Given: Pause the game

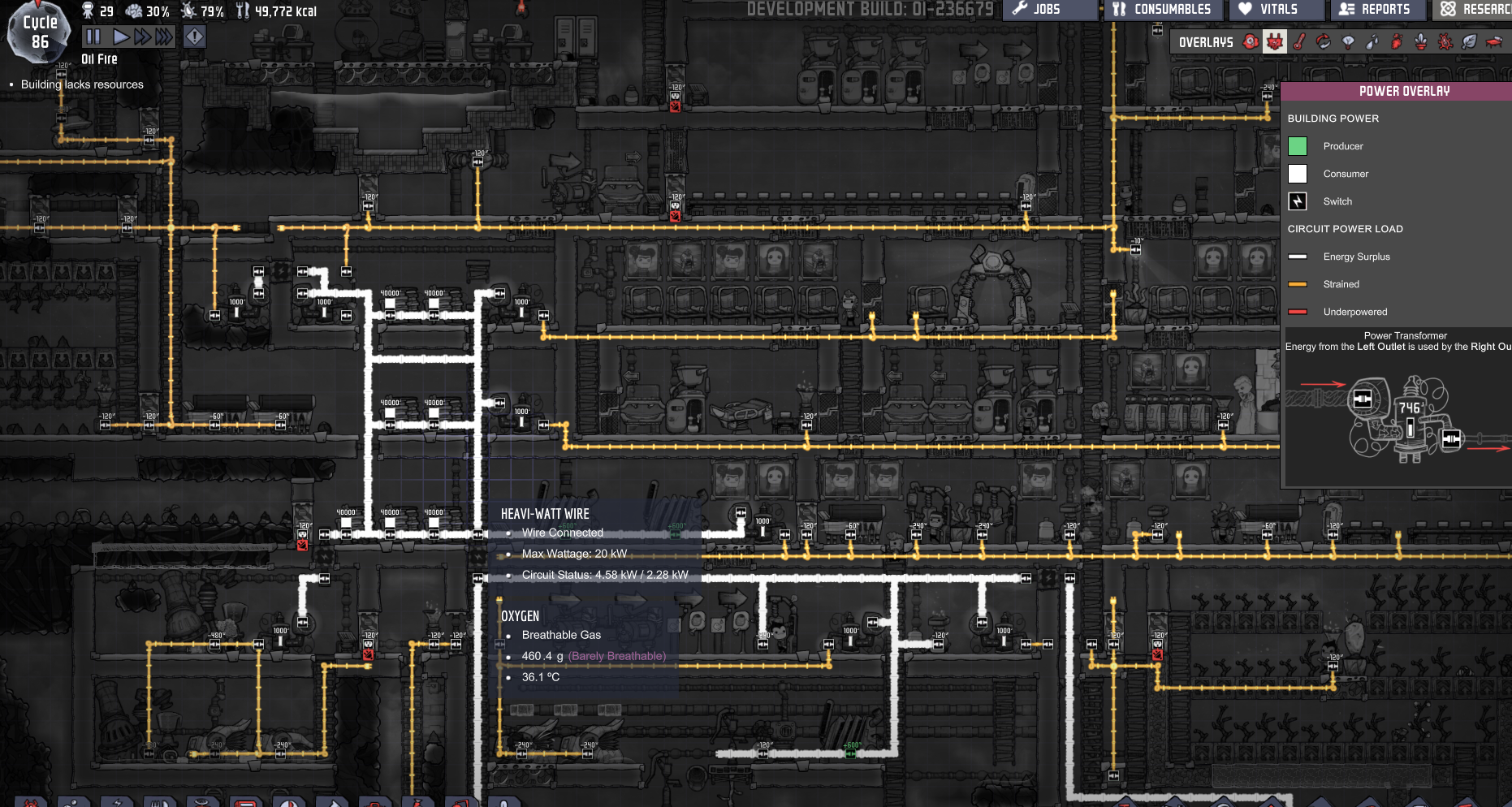Looking at the screenshot, I should (93, 37).
